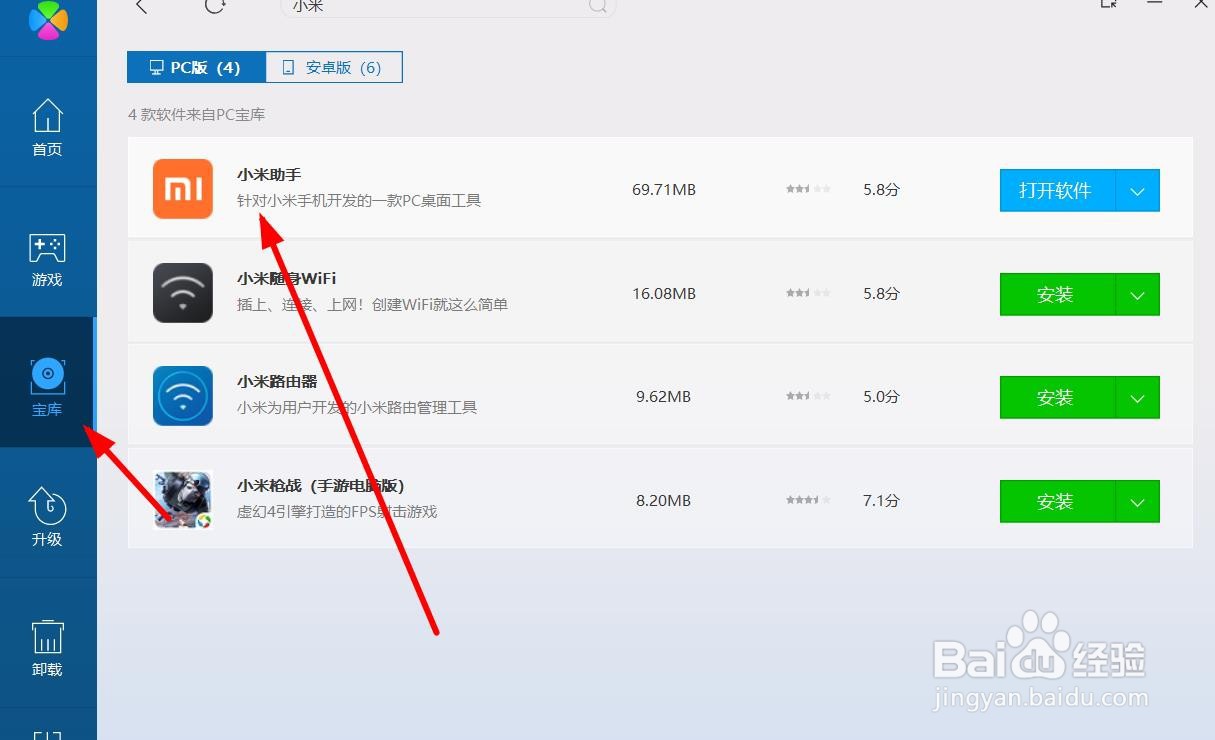Select the PC版 tab

(x=195, y=66)
